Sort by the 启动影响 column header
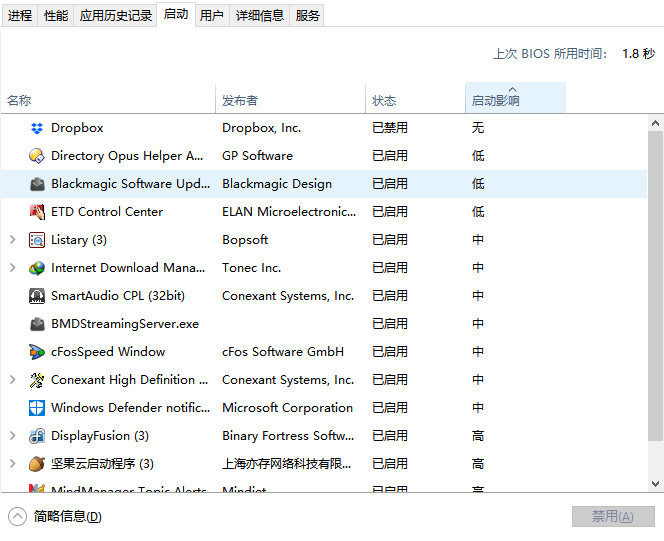 coord(514,100)
